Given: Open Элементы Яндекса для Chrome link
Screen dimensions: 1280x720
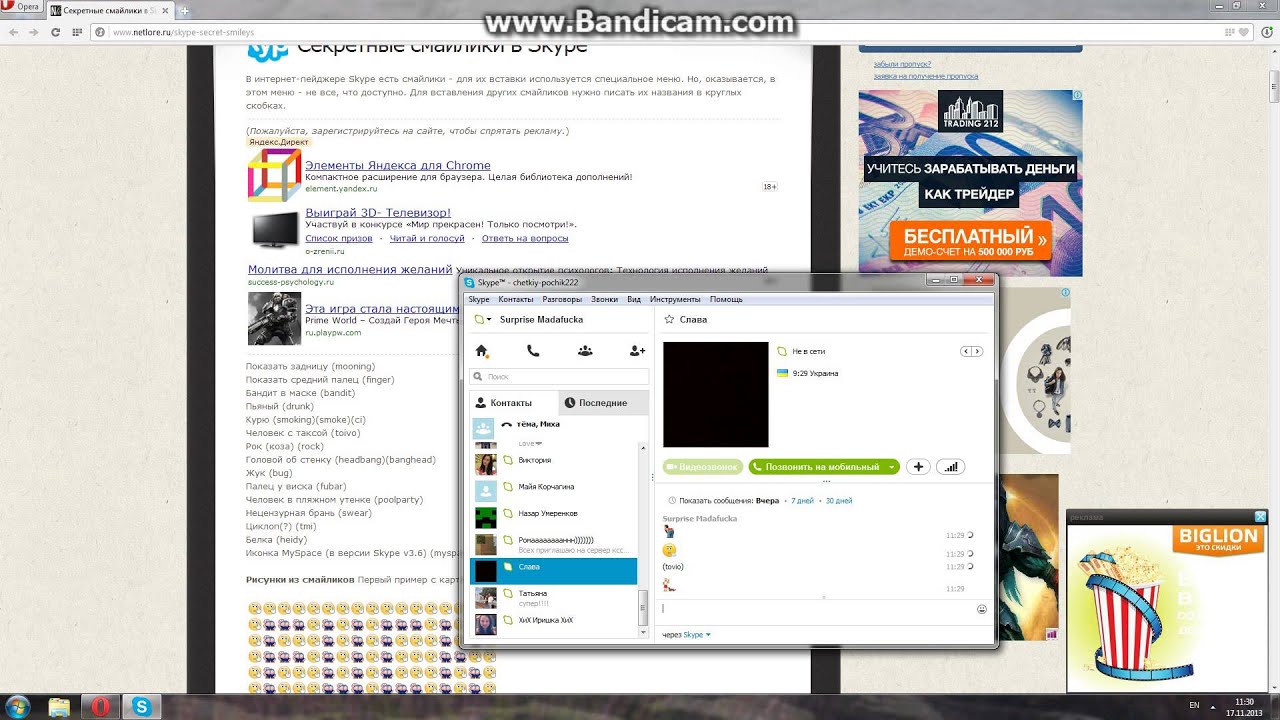Looking at the screenshot, I should (398, 165).
